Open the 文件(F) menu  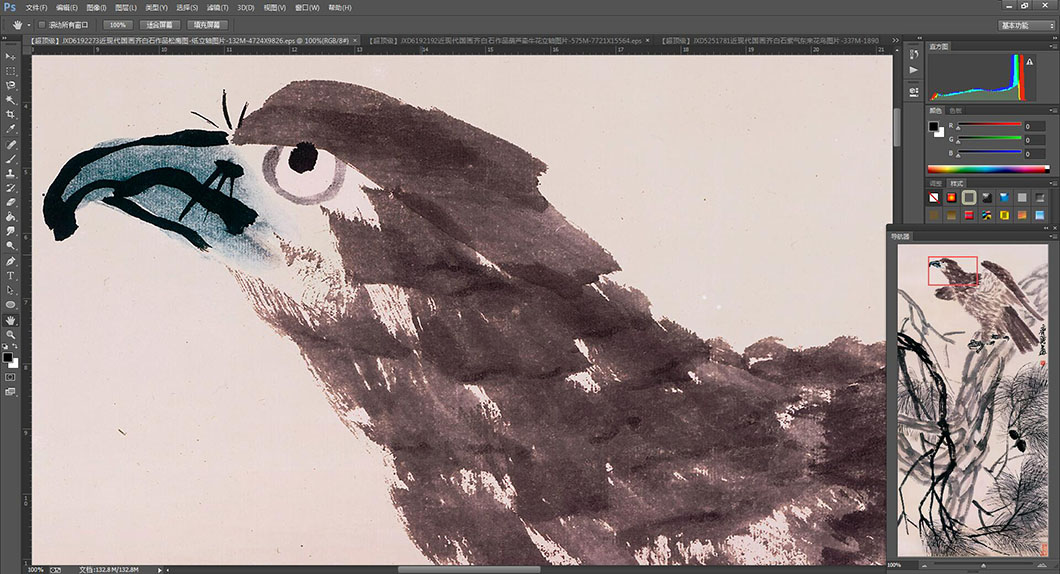click(x=37, y=7)
